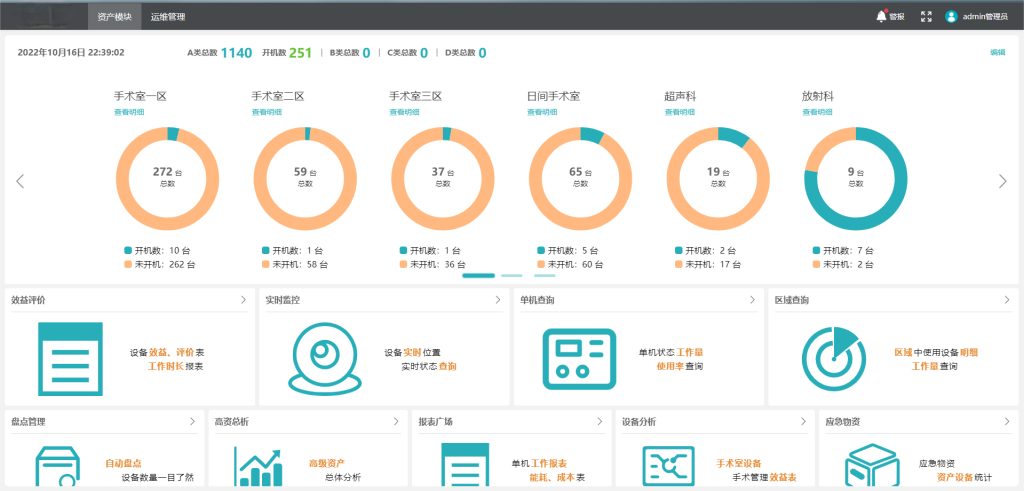Select the 资产模块 tab
The width and height of the screenshot is (1024, 491).
[x=114, y=17]
